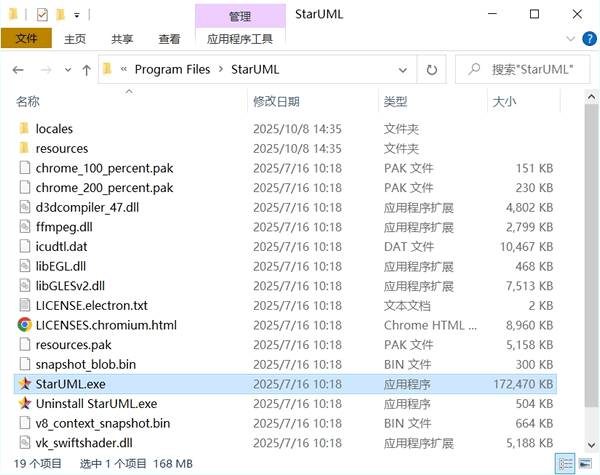600x475 pixels.
Task: Open the locales folder icon
Action: pyautogui.click(x=25, y=129)
